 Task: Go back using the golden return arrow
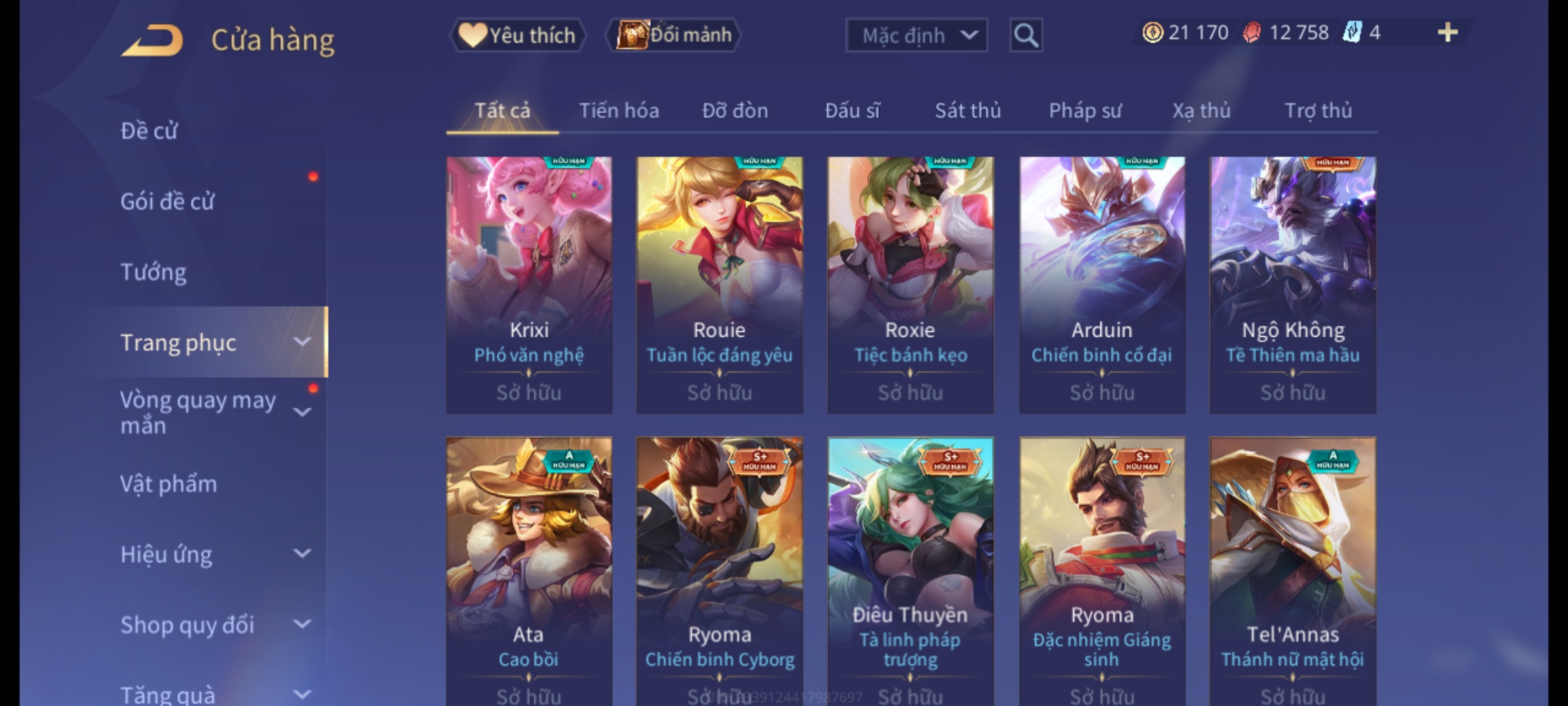coord(152,41)
